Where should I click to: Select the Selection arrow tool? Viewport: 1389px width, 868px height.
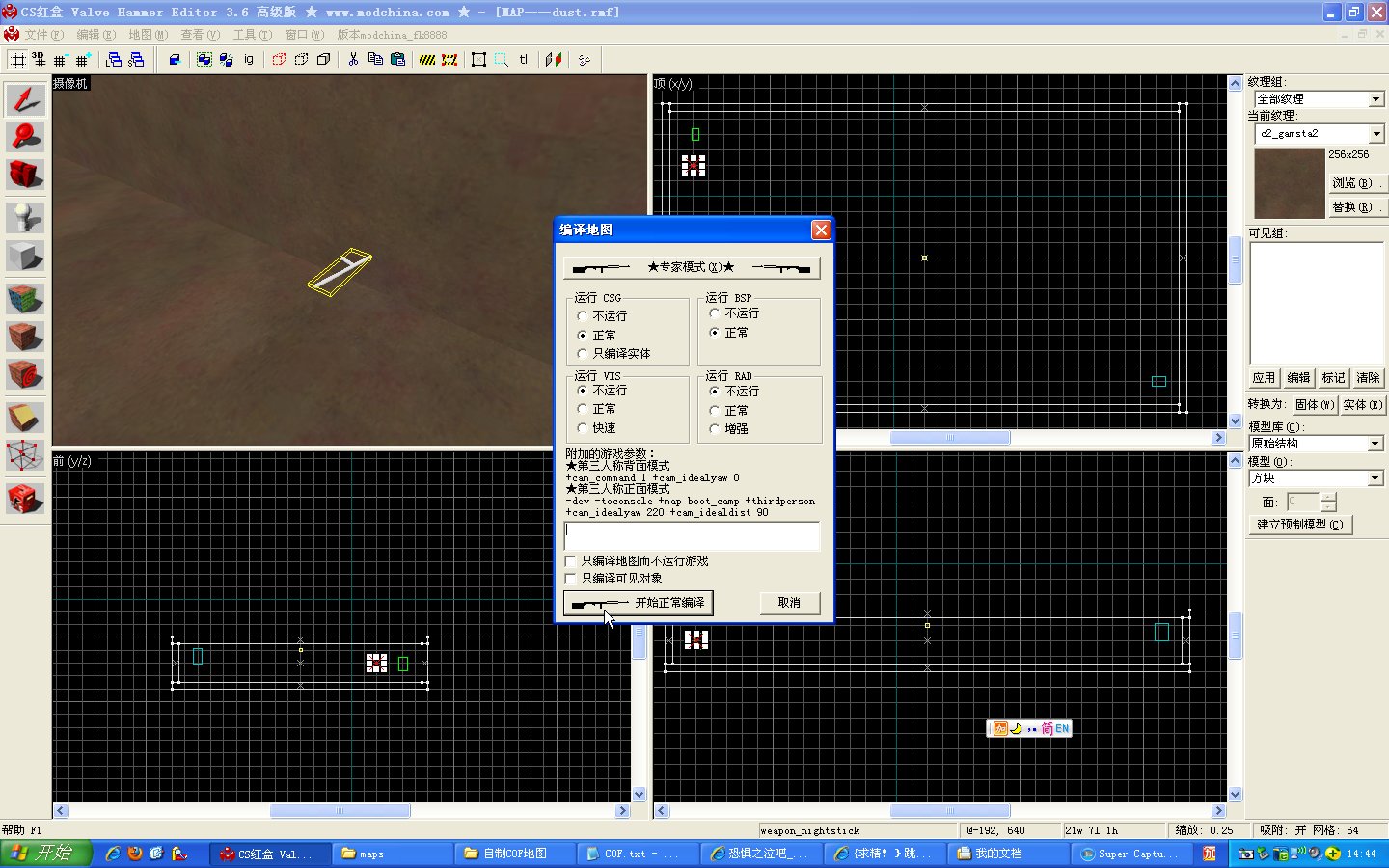(x=25, y=99)
